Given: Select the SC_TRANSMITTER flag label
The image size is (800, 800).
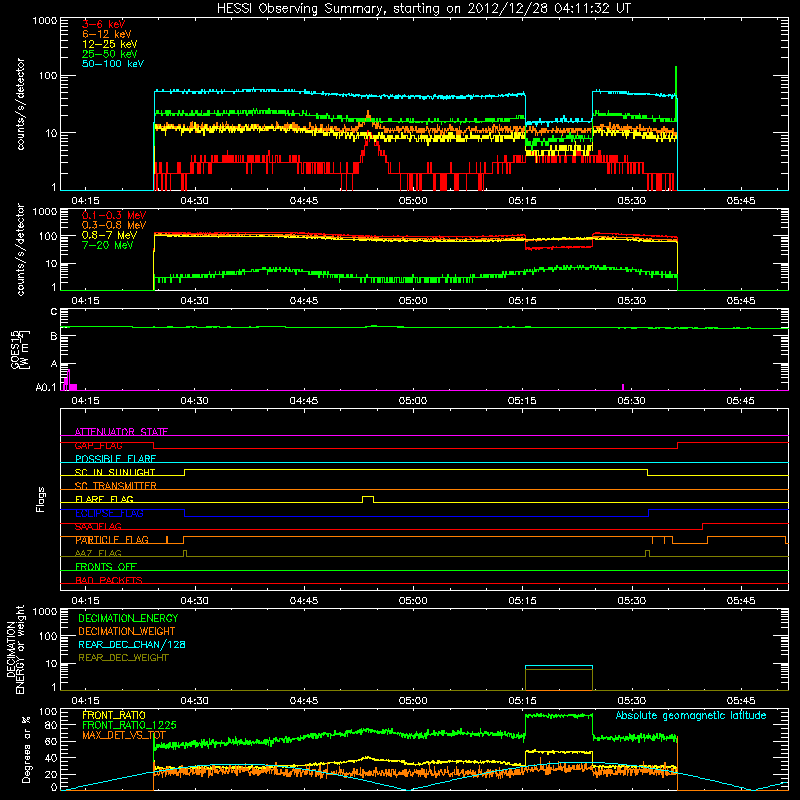Looking at the screenshot, I should [x=115, y=486].
